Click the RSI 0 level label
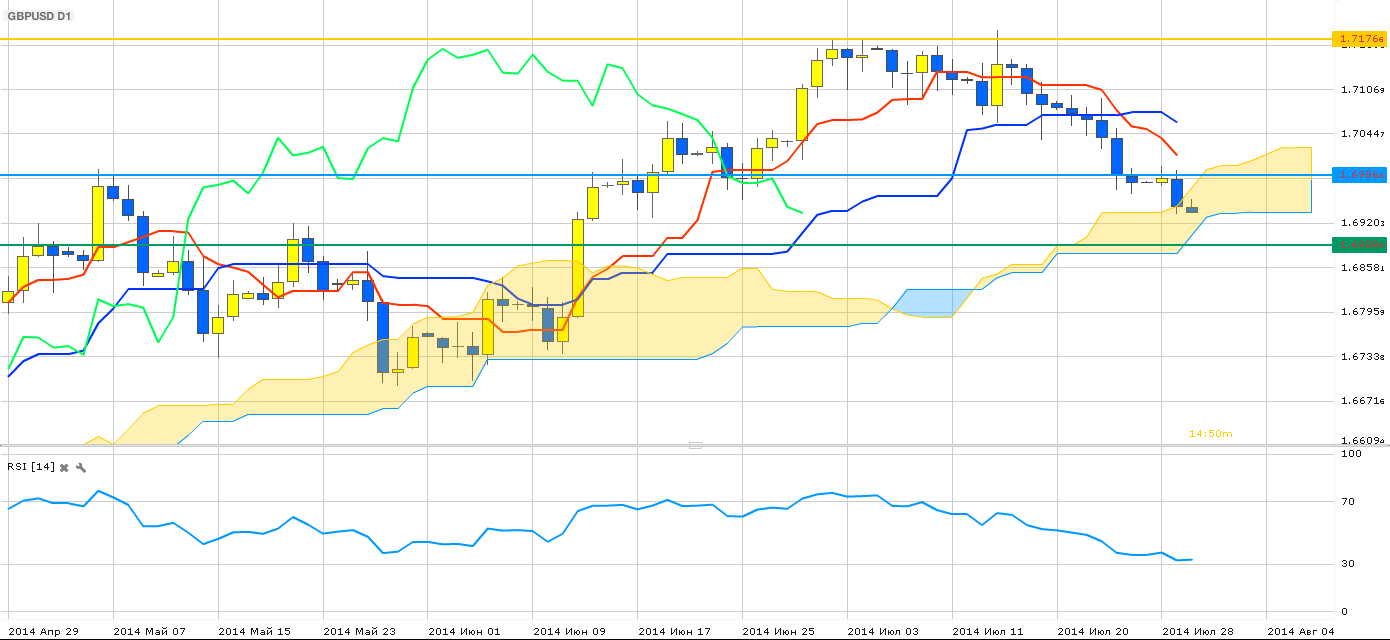The image size is (1390, 640). (1345, 611)
